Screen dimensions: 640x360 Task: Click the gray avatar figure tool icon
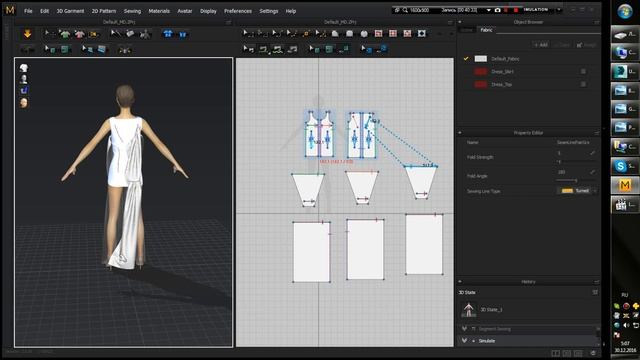[144, 34]
